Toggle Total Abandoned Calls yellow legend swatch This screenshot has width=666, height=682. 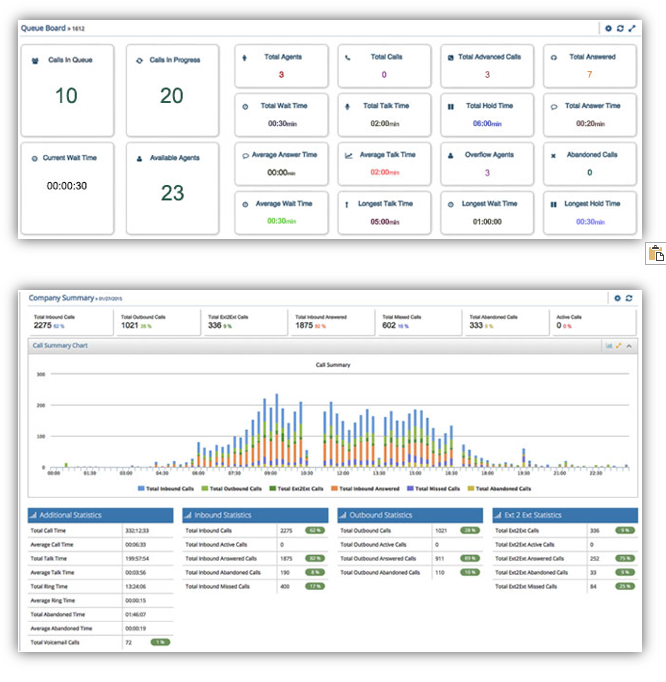click(470, 488)
